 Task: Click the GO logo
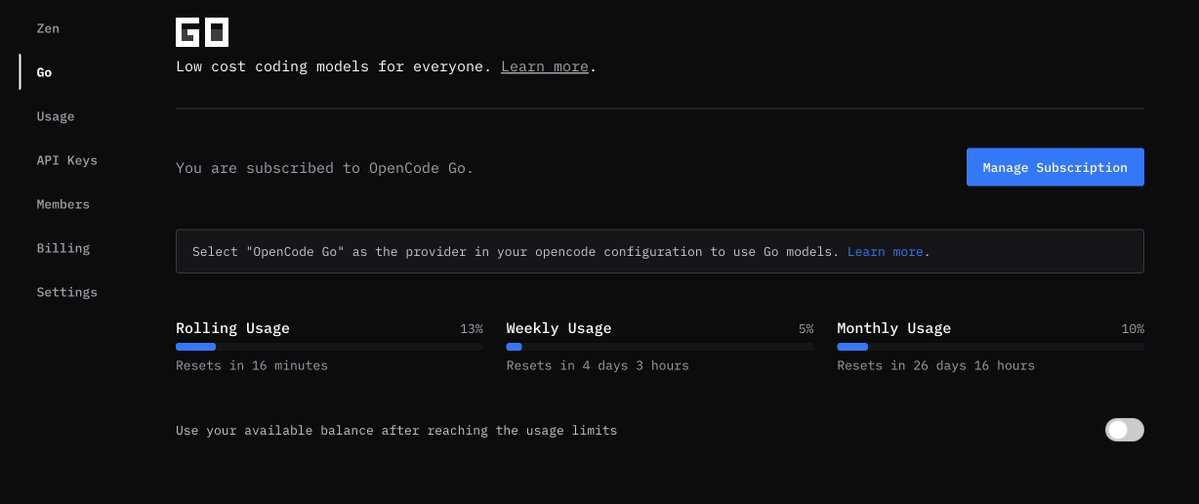(202, 32)
